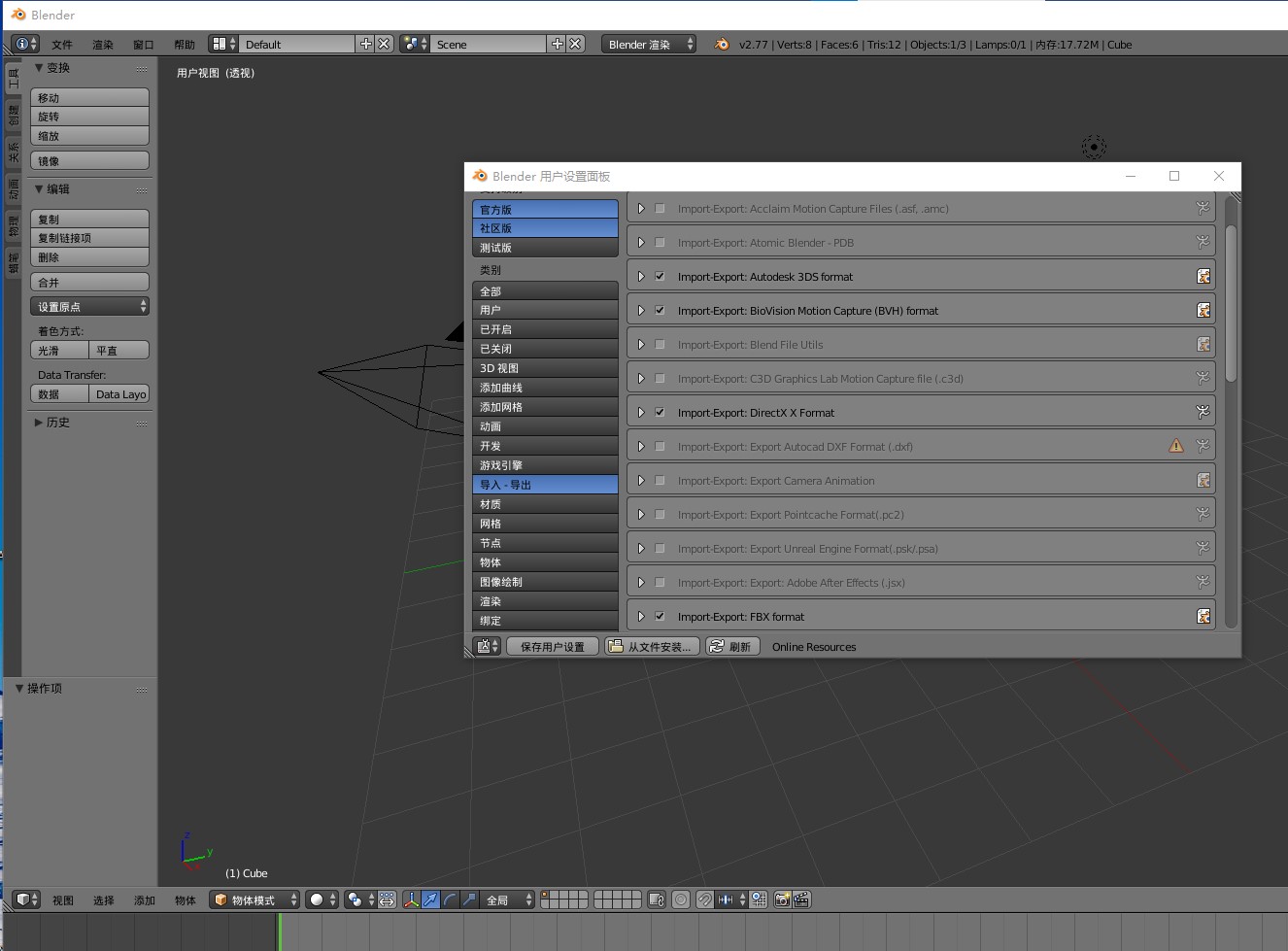Click the 光滑 (Smooth) shading button
This screenshot has height=951, width=1288.
pos(59,350)
